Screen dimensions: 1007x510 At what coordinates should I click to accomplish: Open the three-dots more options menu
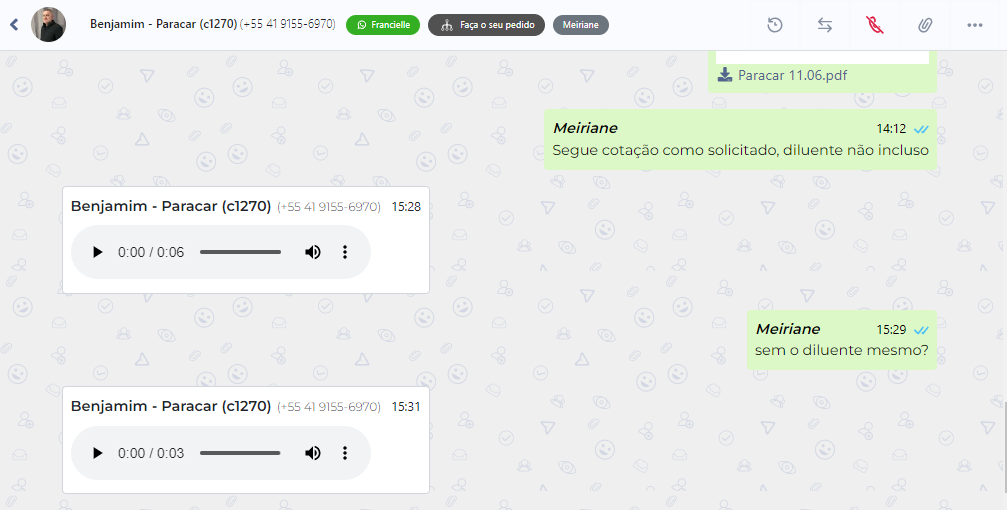(974, 25)
